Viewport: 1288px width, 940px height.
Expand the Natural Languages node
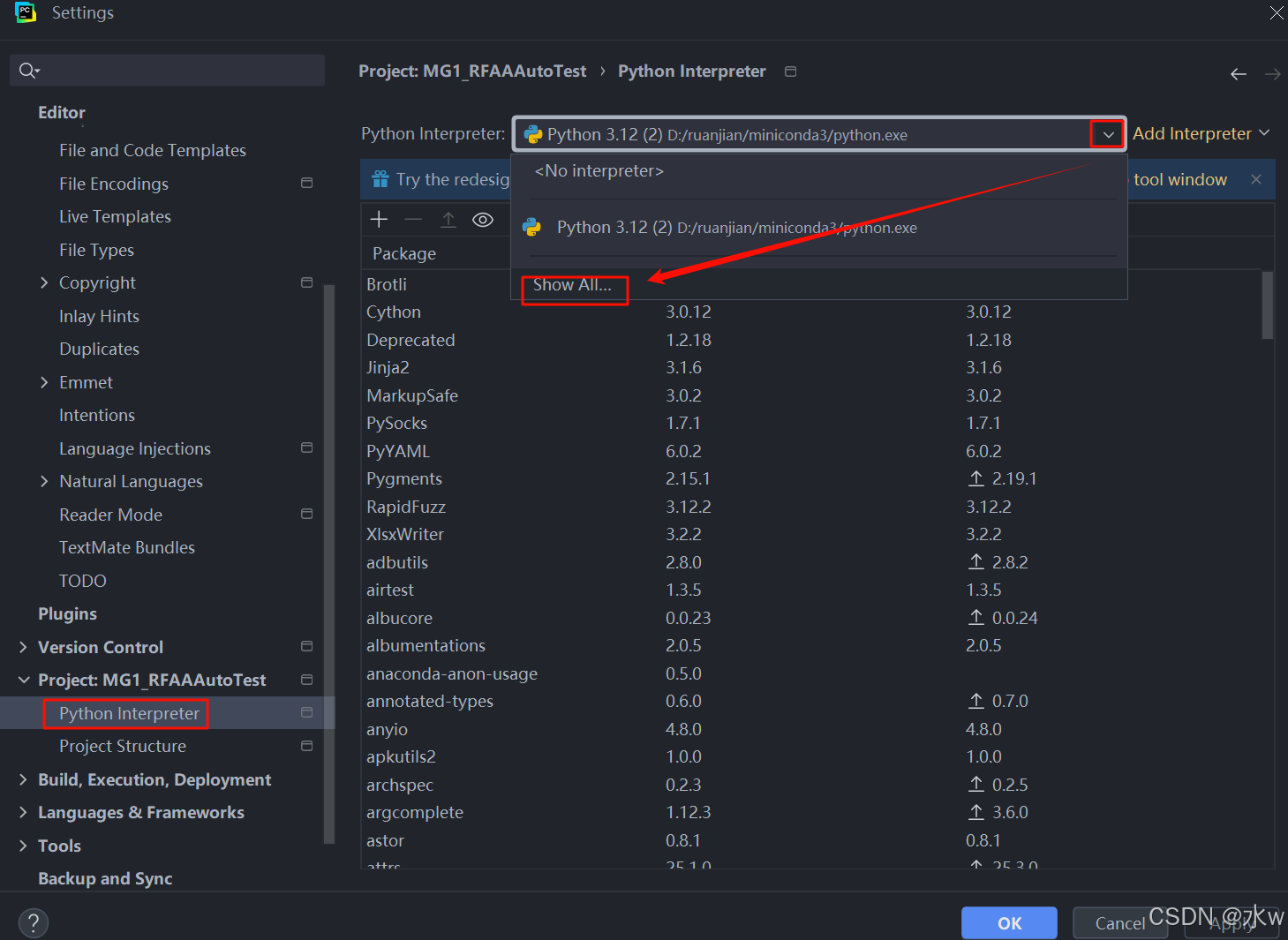coord(44,481)
